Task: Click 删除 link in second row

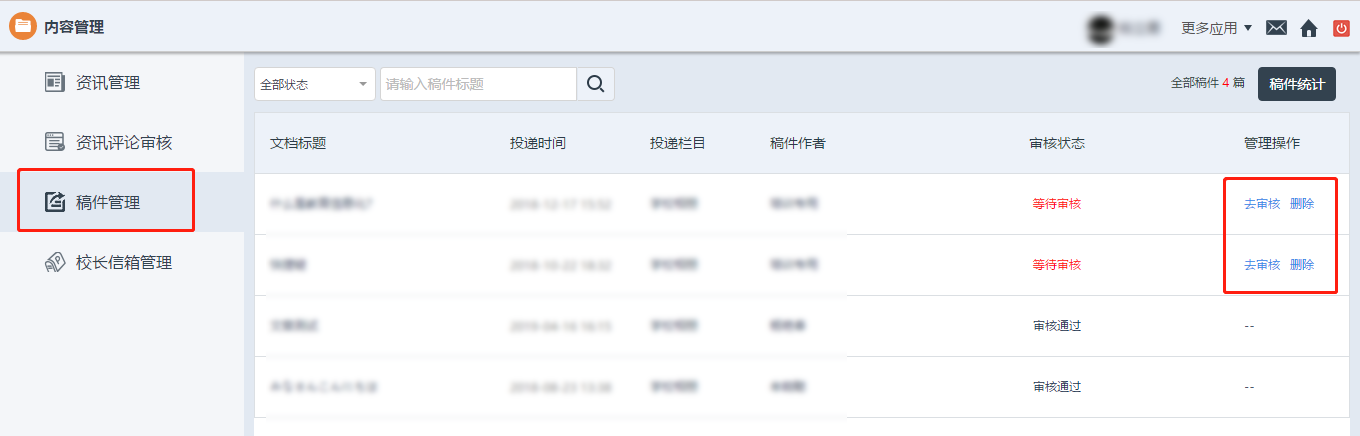Action: point(1302,265)
